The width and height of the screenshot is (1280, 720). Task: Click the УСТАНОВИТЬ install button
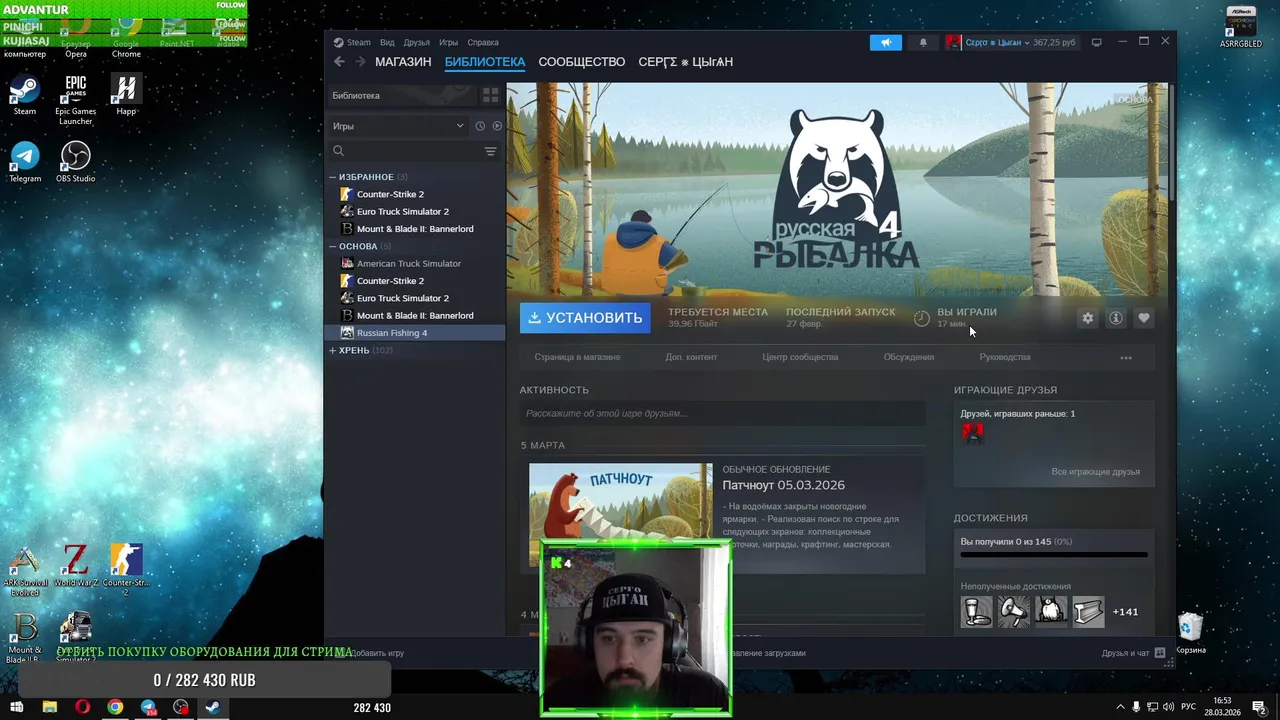click(585, 318)
